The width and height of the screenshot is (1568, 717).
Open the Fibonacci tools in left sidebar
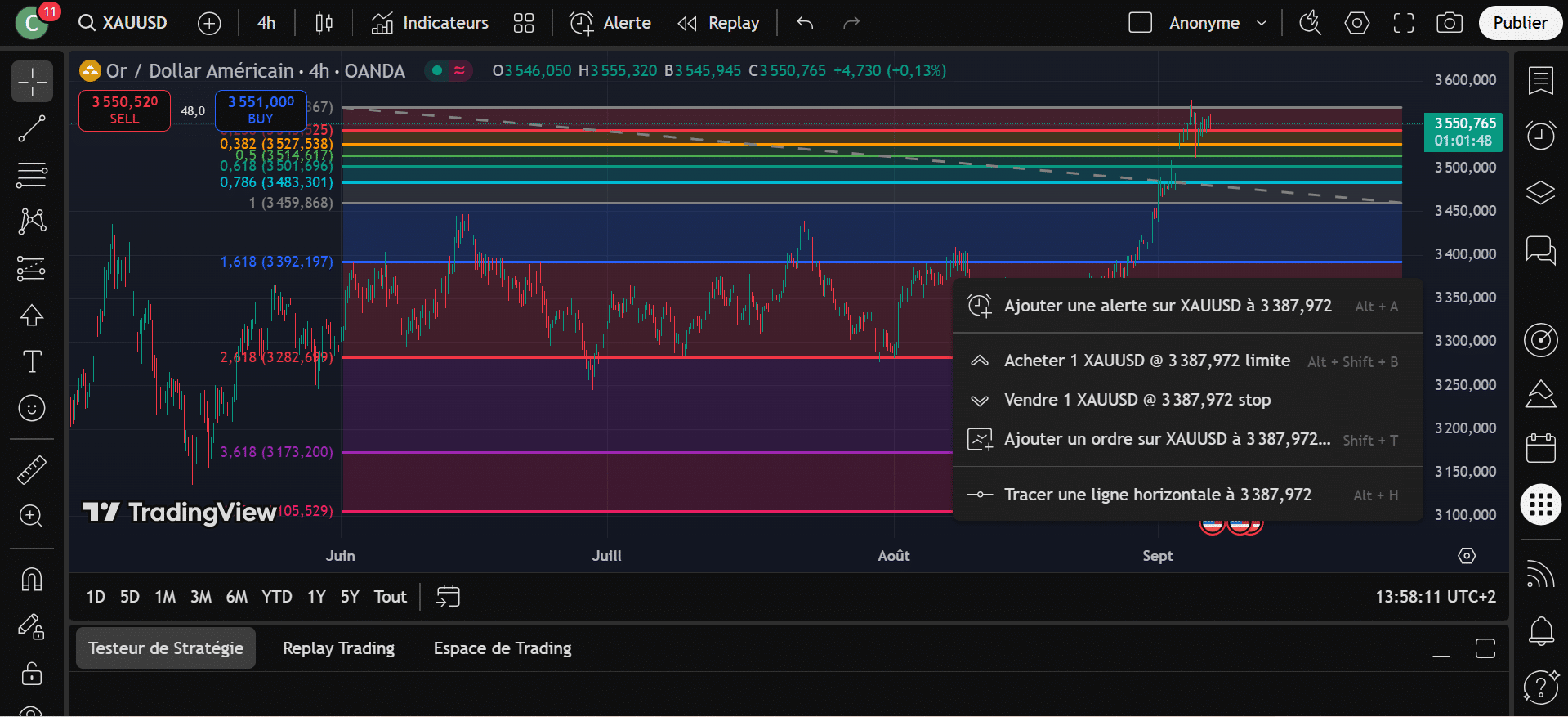(32, 175)
